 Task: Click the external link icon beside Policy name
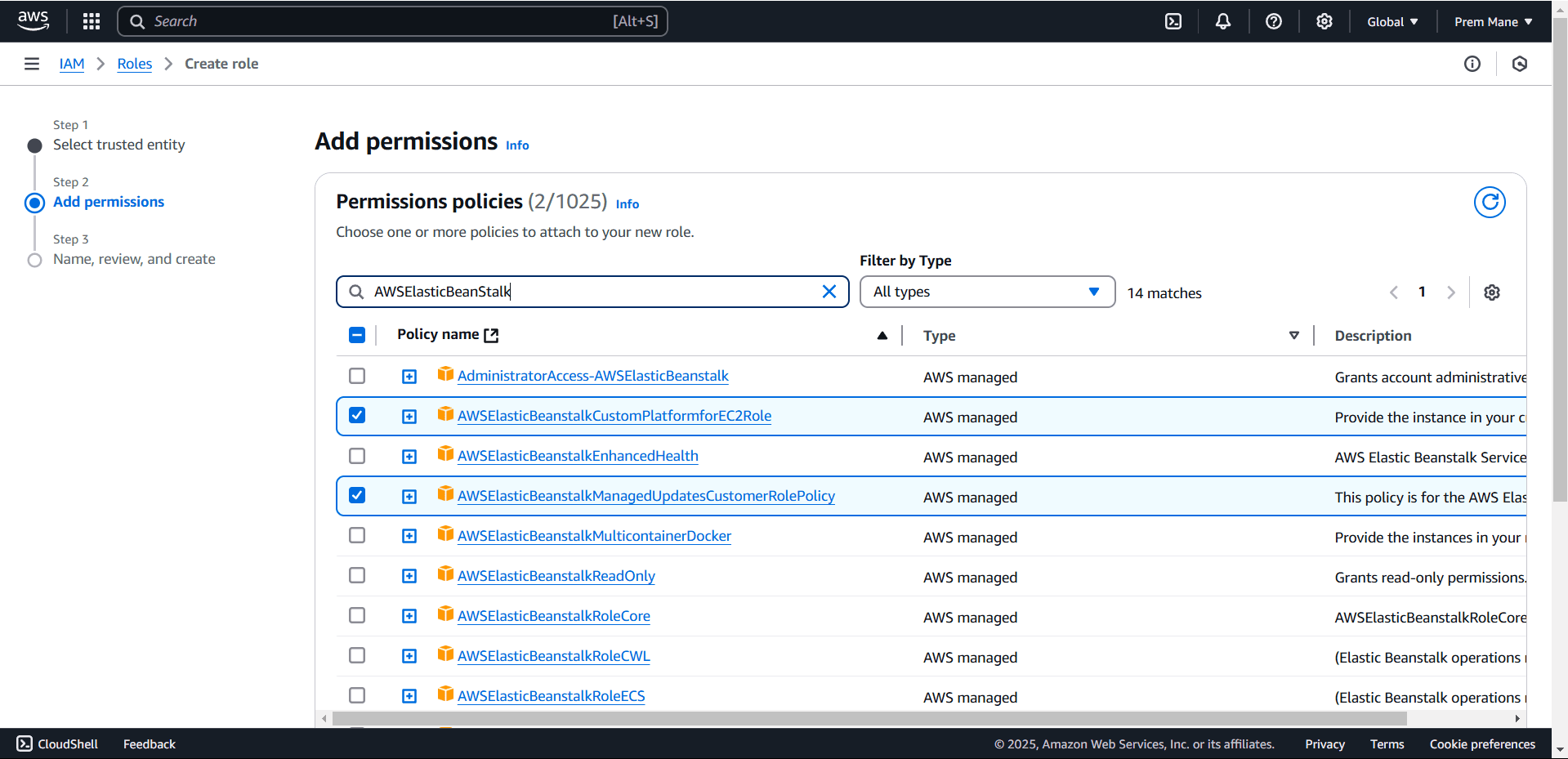pyautogui.click(x=491, y=335)
